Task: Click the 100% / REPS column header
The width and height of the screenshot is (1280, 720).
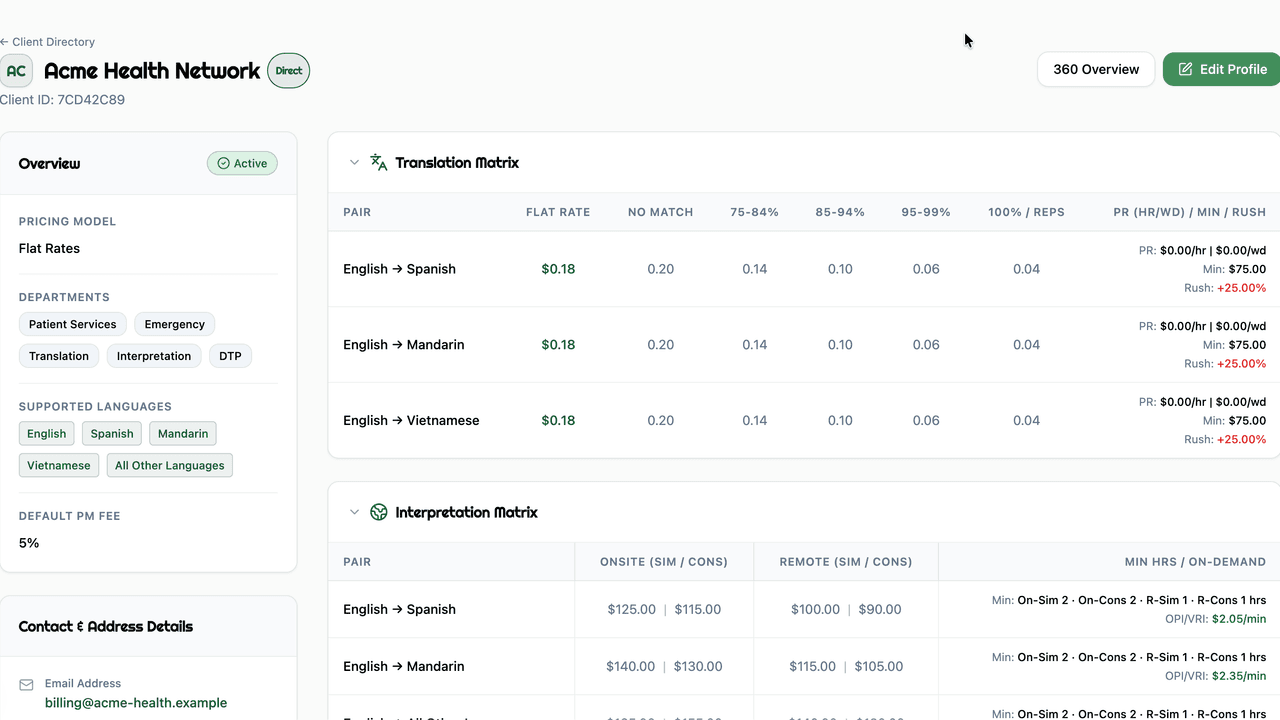Action: coord(1026,212)
